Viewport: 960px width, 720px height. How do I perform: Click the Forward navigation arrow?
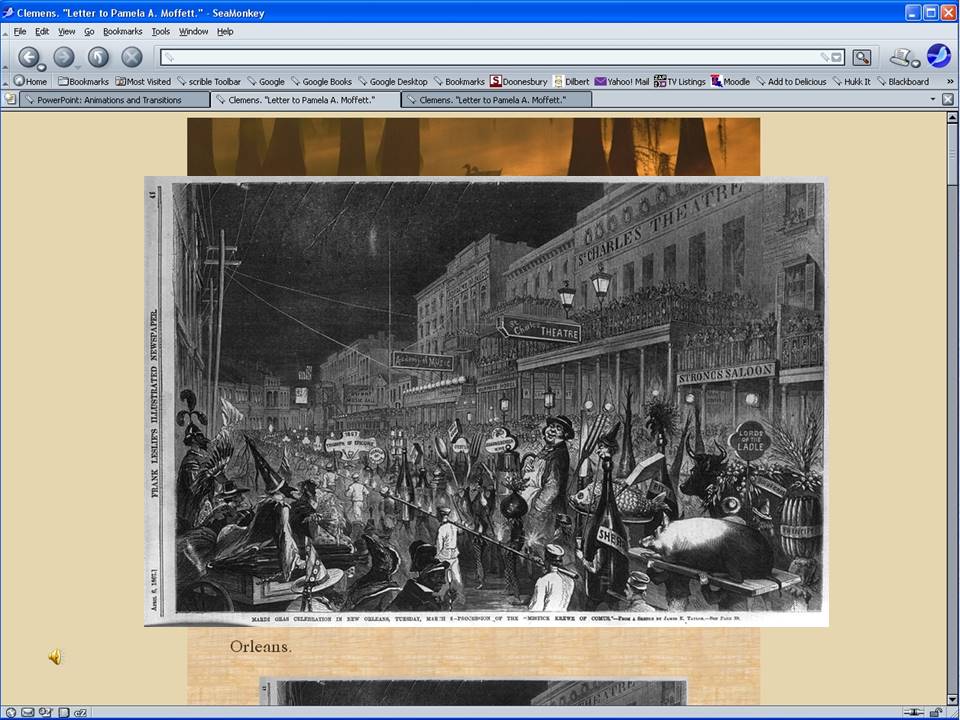63,57
